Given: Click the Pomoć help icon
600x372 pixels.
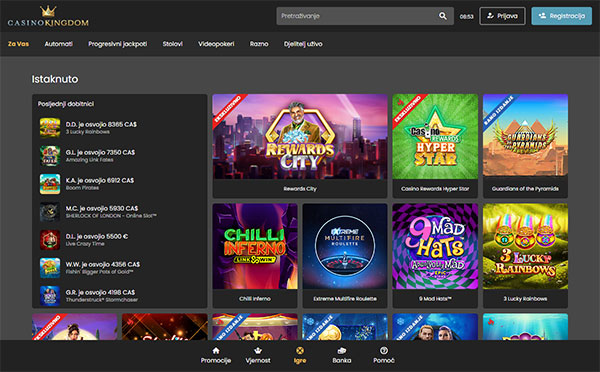Looking at the screenshot, I should (x=384, y=351).
